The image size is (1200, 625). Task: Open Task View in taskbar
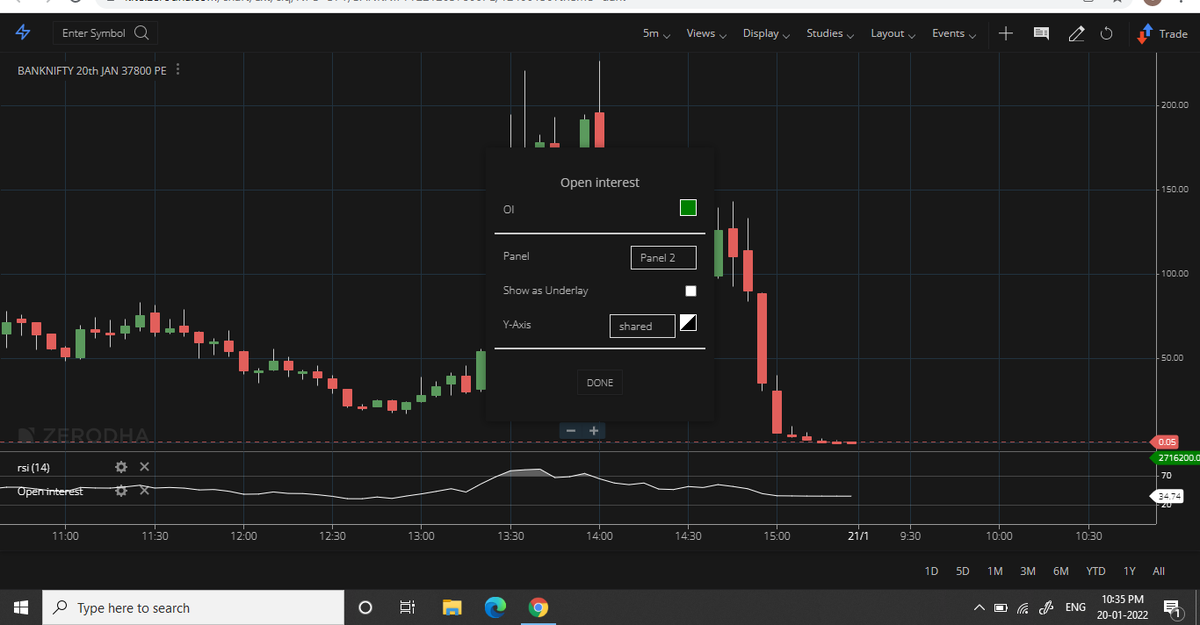(407, 607)
